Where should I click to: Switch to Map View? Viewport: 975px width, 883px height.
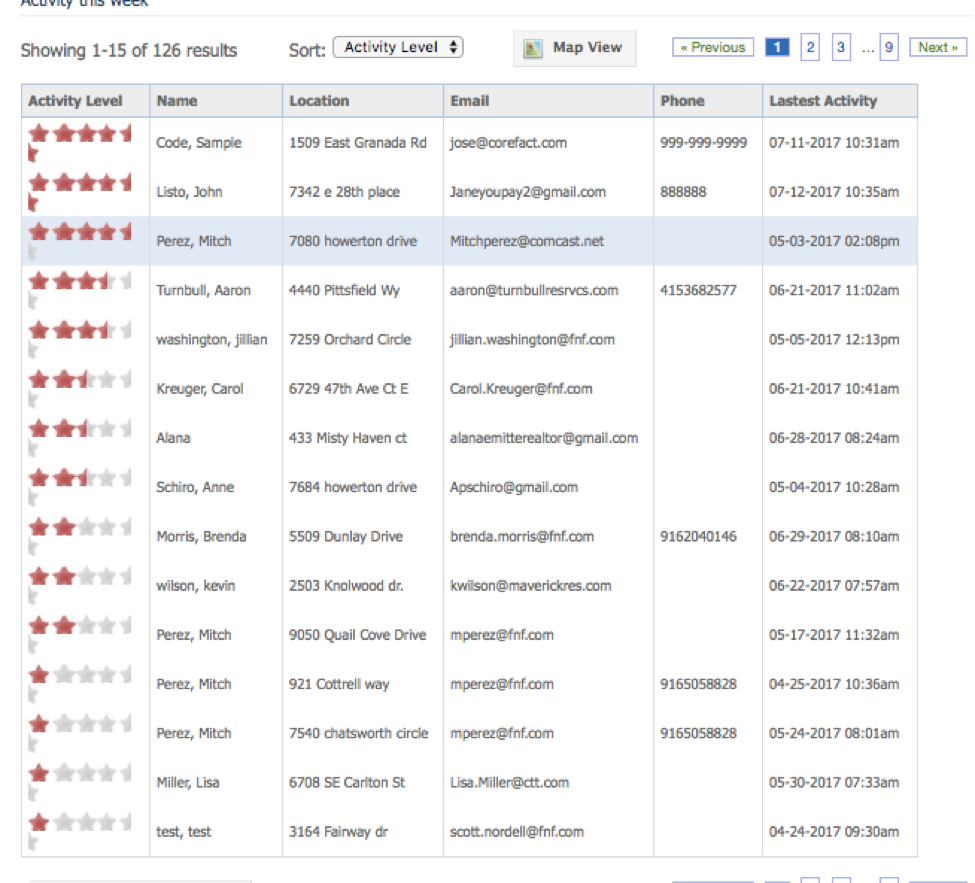pos(575,48)
